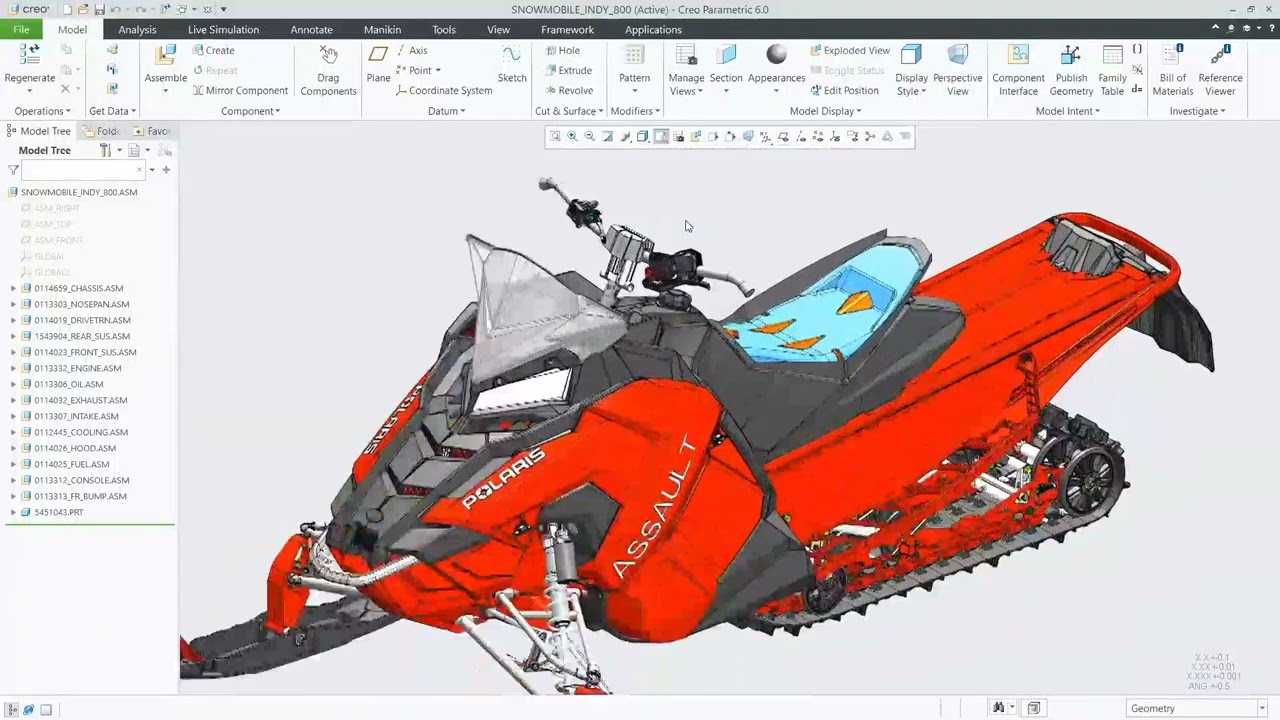Toggle Perspective View
The image size is (1280, 720).
pyautogui.click(x=957, y=70)
